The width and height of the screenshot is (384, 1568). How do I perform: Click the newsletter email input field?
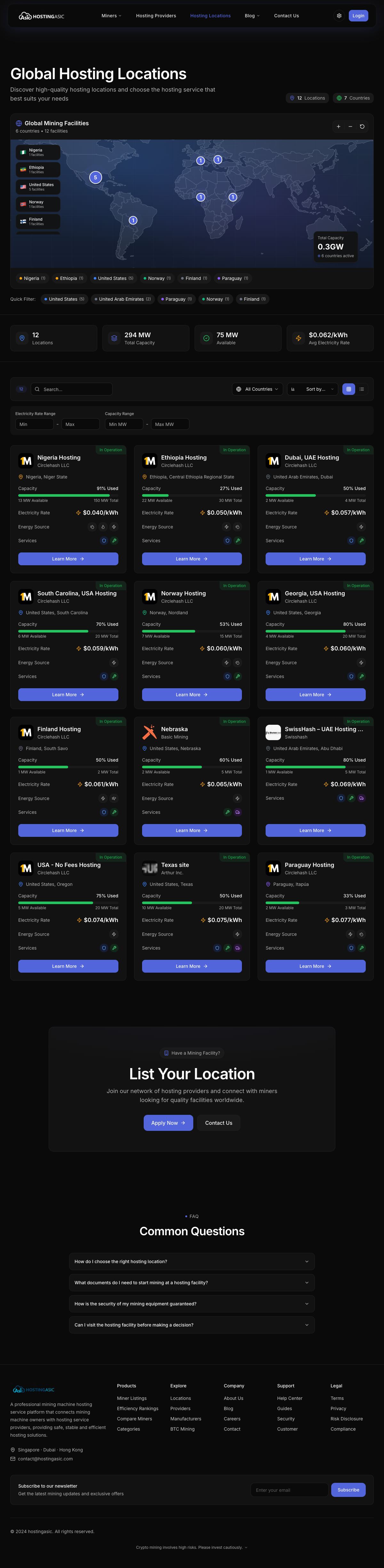[289, 1490]
